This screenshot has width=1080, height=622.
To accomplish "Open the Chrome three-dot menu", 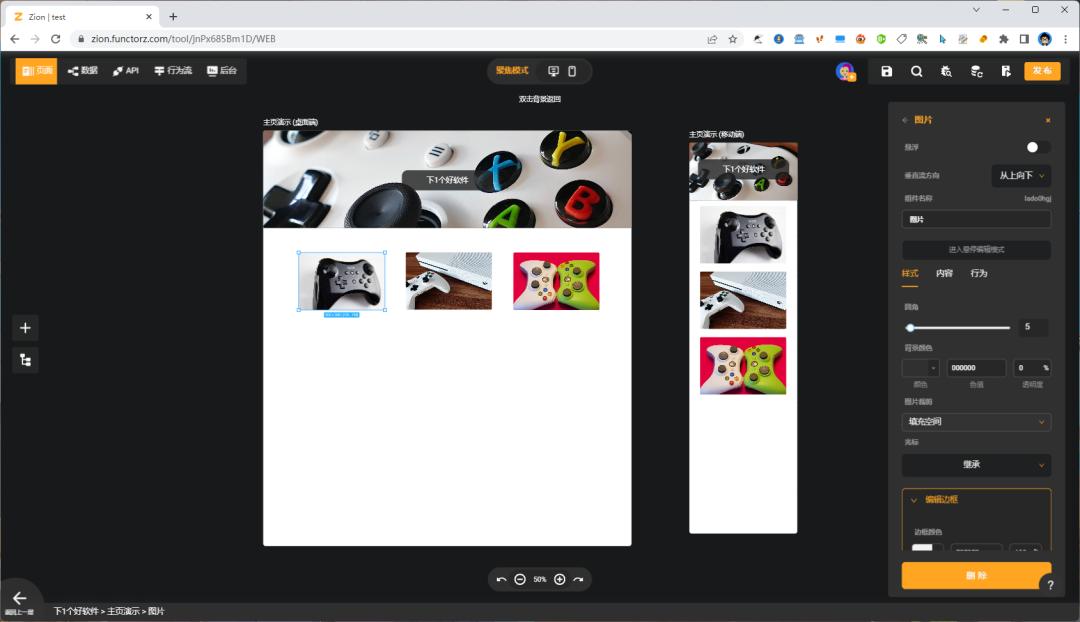I will [x=1066, y=39].
